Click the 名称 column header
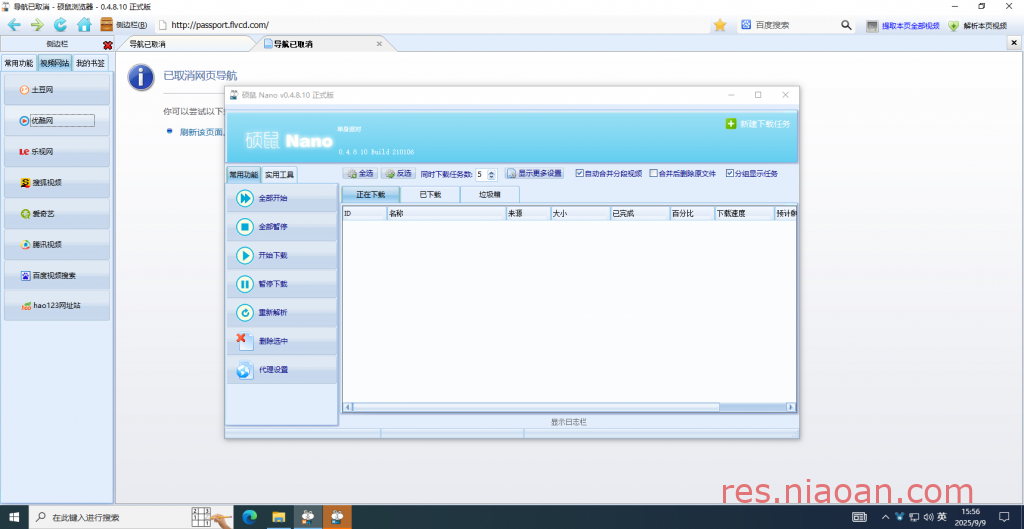Screen dimensions: 1024x529 446,213
